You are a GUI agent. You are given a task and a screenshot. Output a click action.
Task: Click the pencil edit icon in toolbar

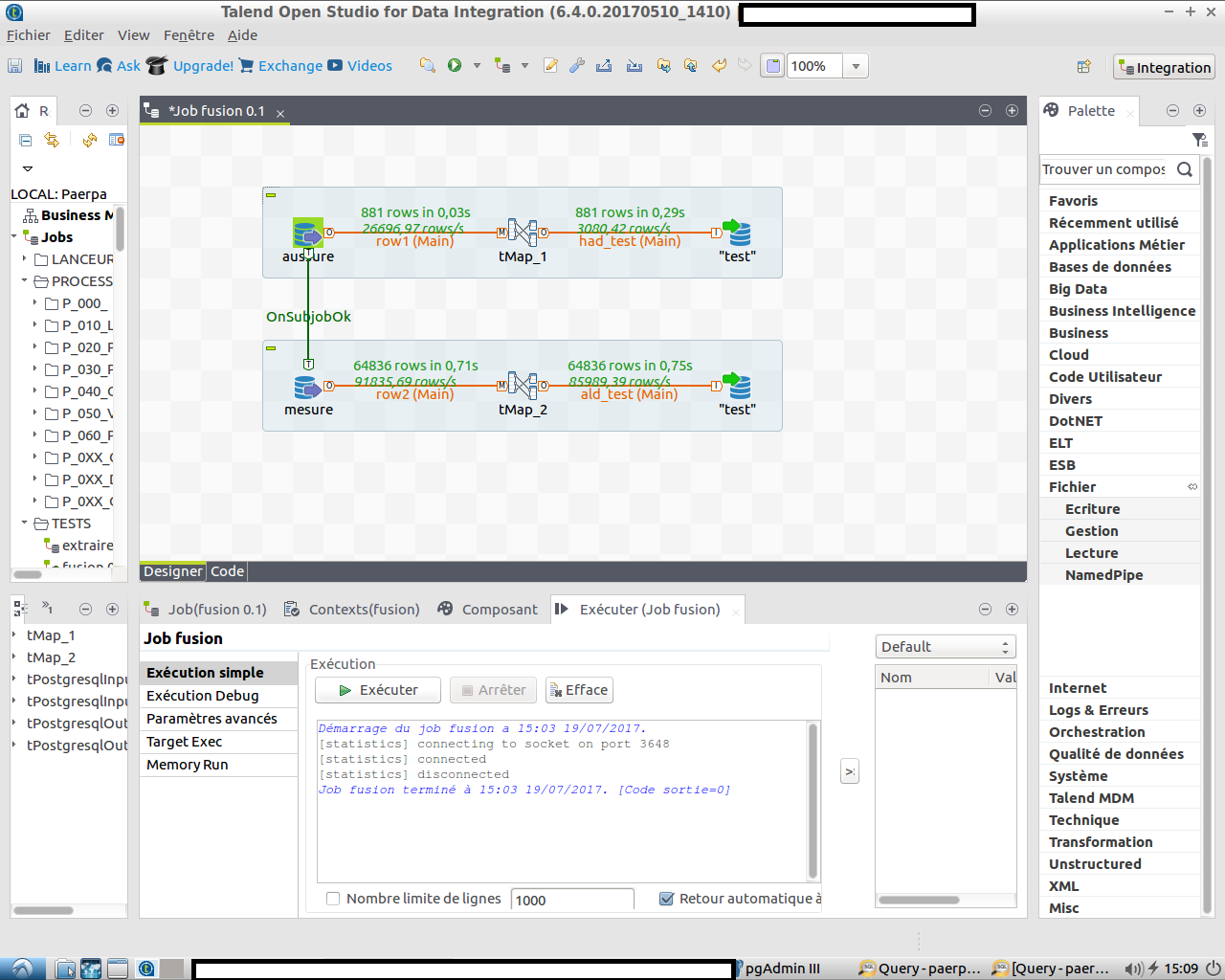550,66
